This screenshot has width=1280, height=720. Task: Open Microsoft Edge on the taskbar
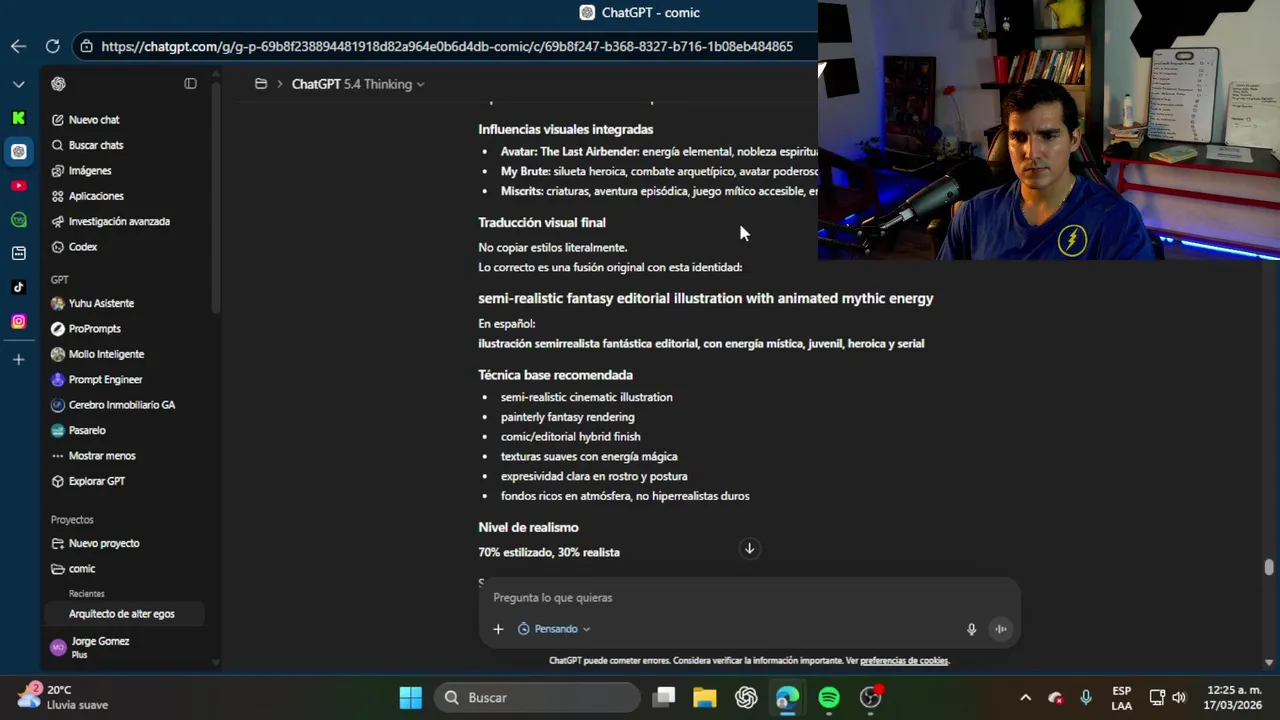tap(787, 698)
